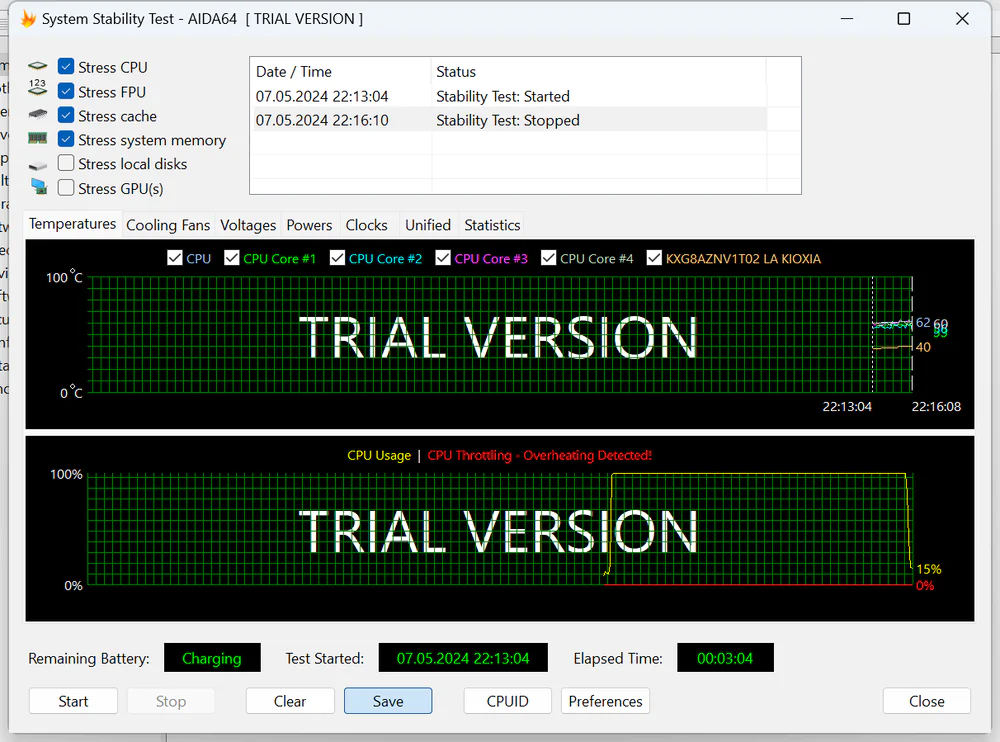
Task: Switch to the Powers tab
Action: pyautogui.click(x=309, y=225)
